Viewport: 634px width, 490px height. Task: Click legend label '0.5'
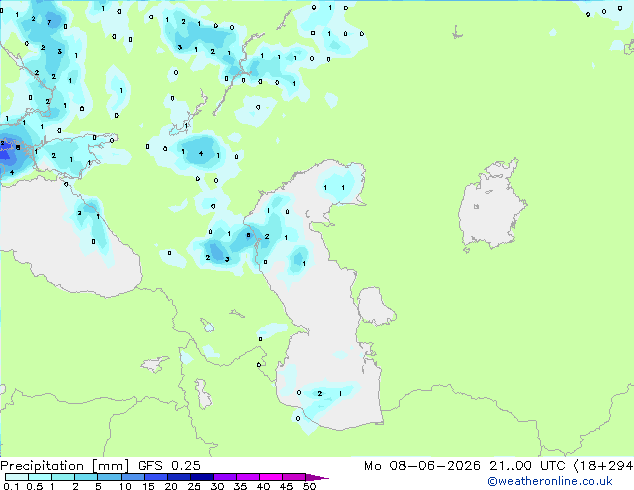point(34,486)
